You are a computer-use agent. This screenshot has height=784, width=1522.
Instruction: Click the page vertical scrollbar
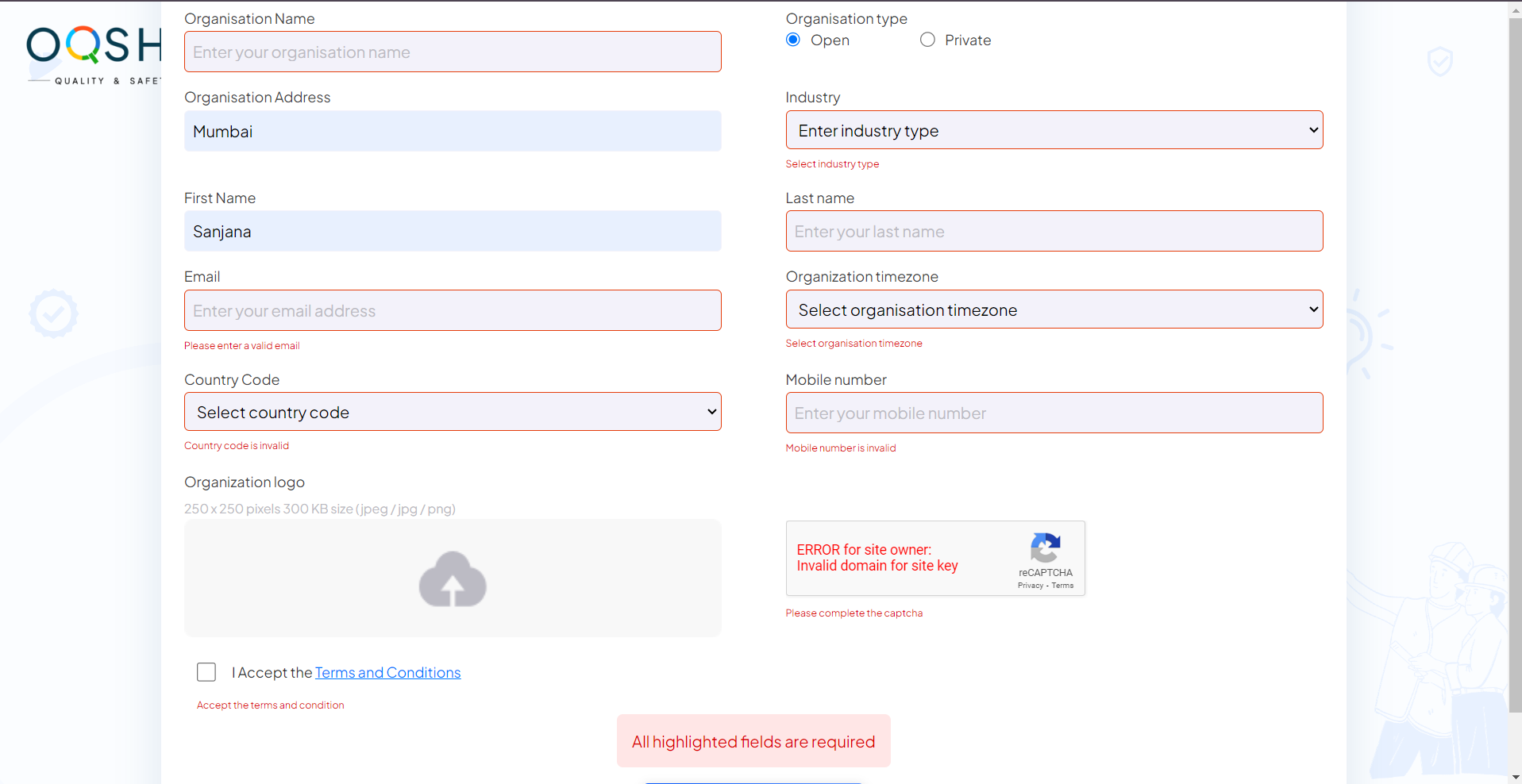[x=1515, y=357]
